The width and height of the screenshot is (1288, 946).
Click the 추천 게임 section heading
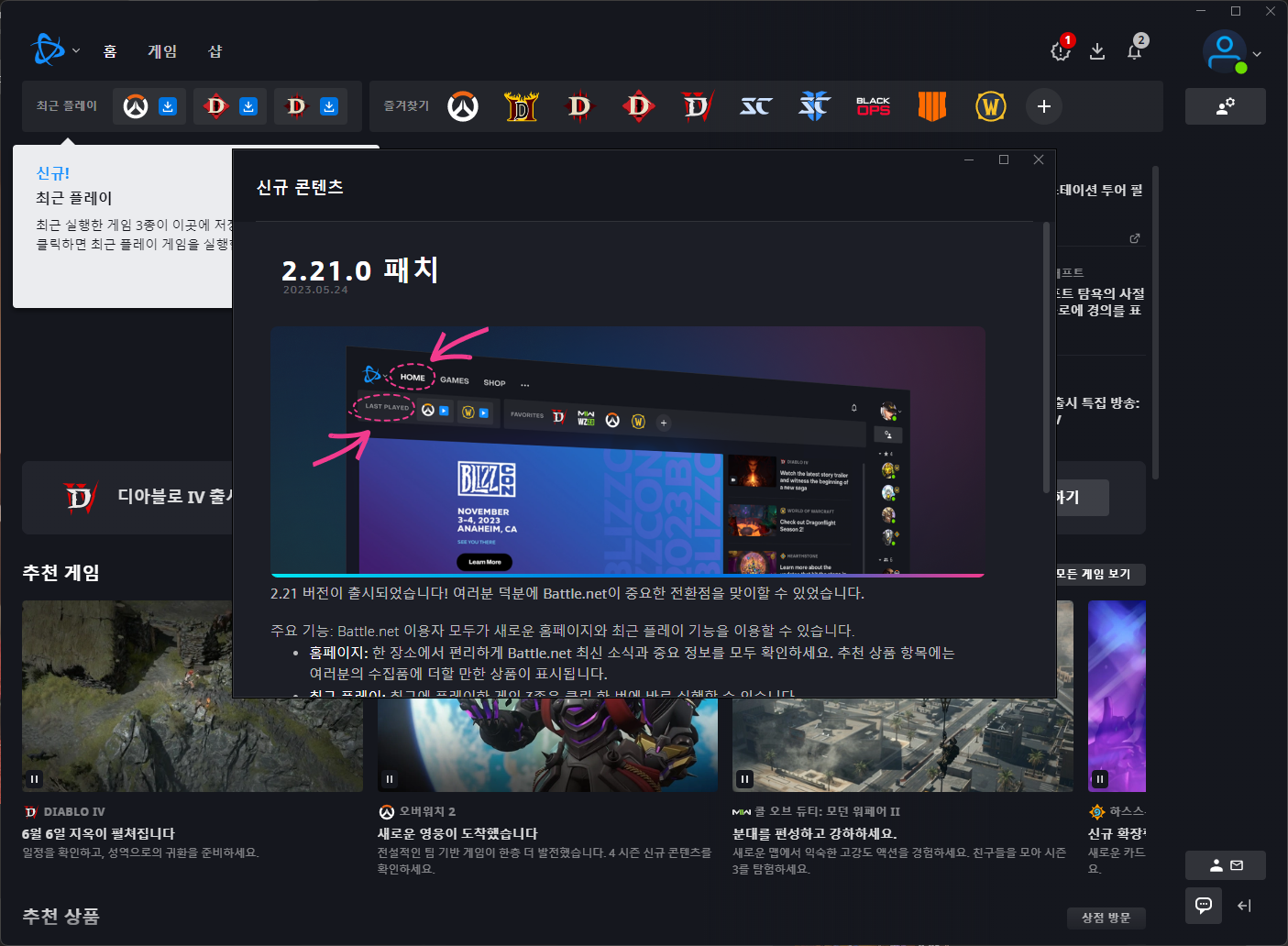click(61, 573)
